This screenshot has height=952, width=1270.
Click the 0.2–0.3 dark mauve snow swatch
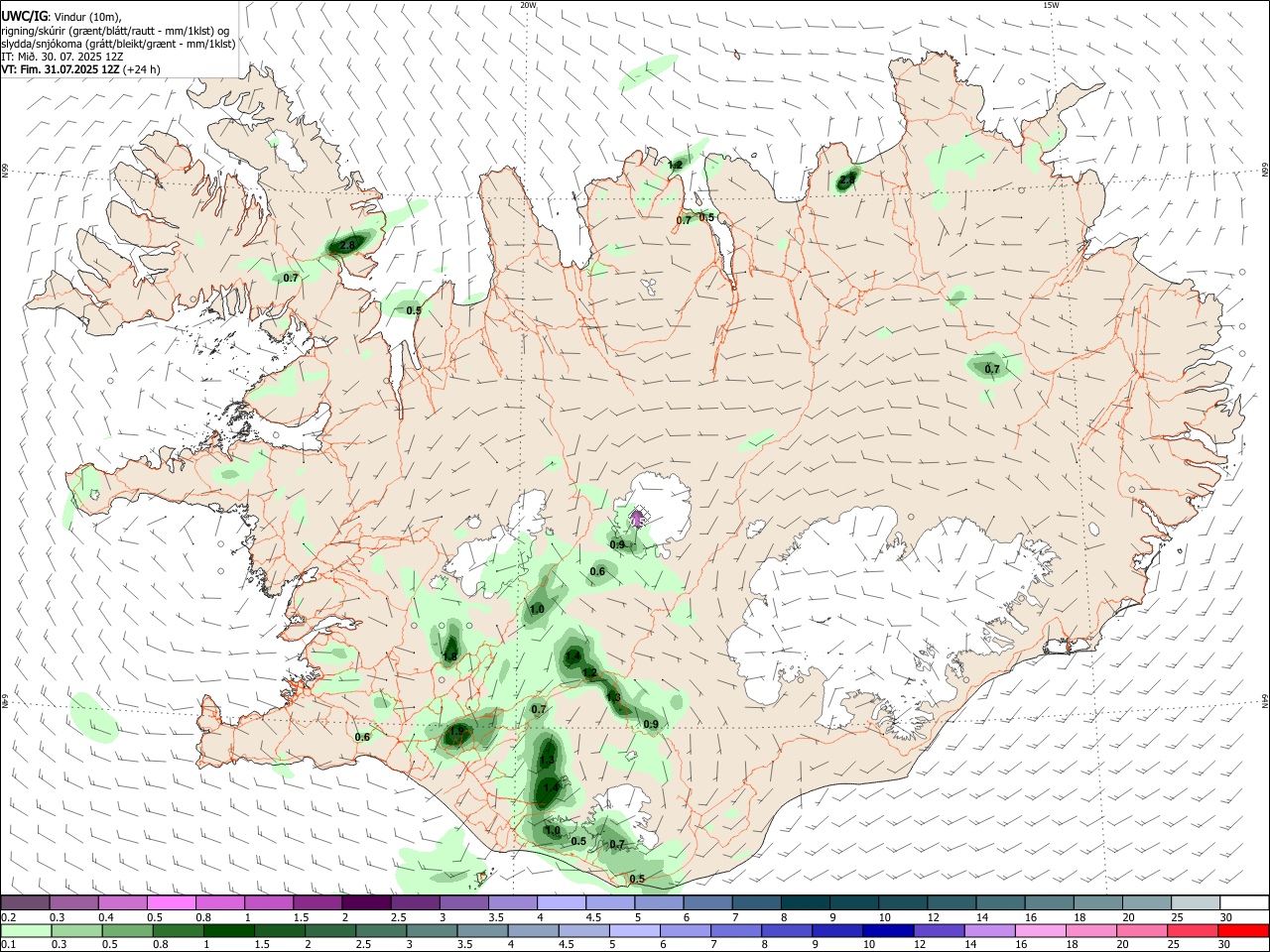(x=26, y=903)
